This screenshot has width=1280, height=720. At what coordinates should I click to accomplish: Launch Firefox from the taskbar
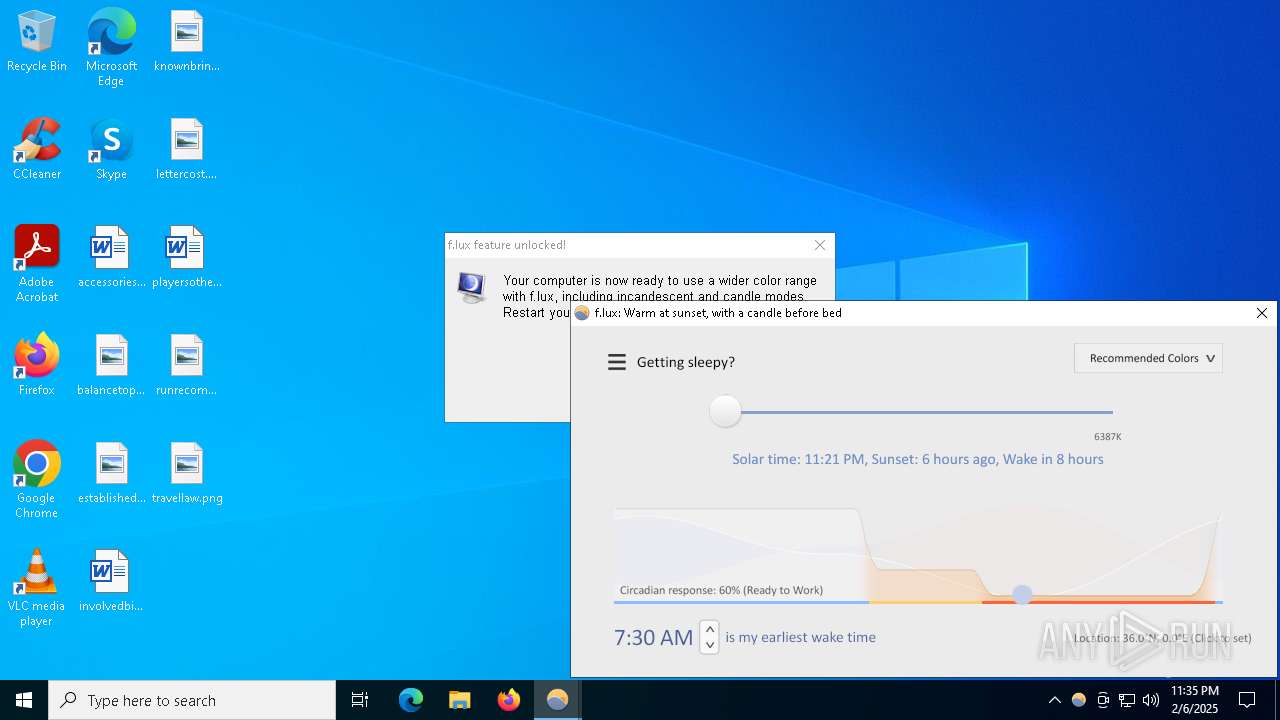509,700
